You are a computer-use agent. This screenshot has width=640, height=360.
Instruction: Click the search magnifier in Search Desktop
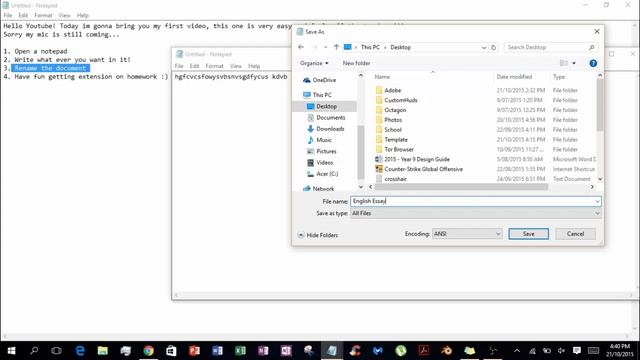point(591,47)
